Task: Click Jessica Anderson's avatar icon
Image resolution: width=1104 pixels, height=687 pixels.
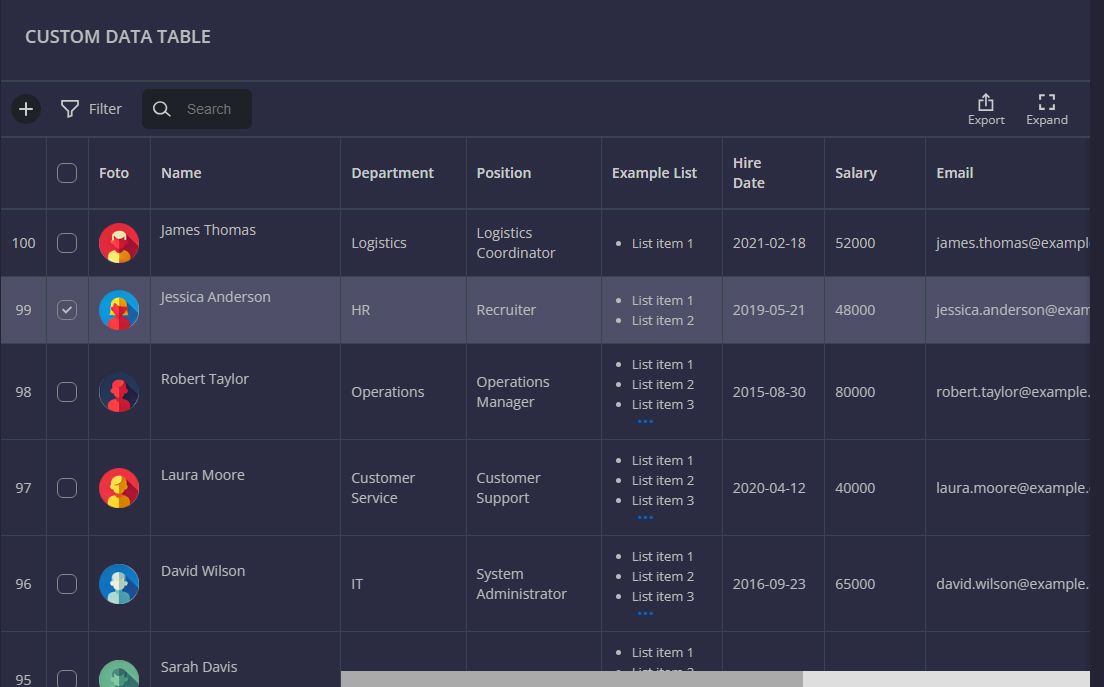Action: click(119, 310)
